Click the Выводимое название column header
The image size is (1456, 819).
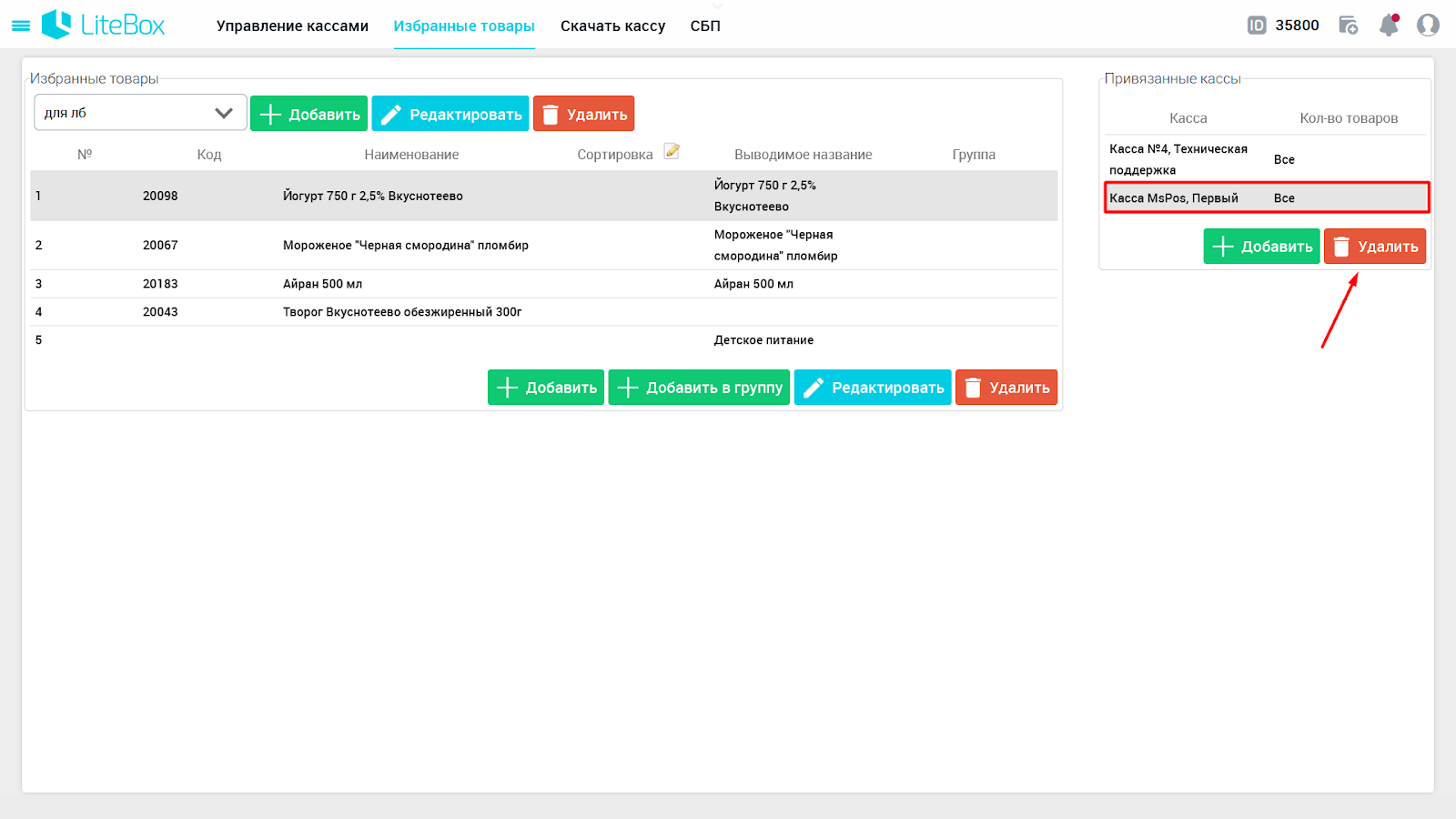[804, 155]
